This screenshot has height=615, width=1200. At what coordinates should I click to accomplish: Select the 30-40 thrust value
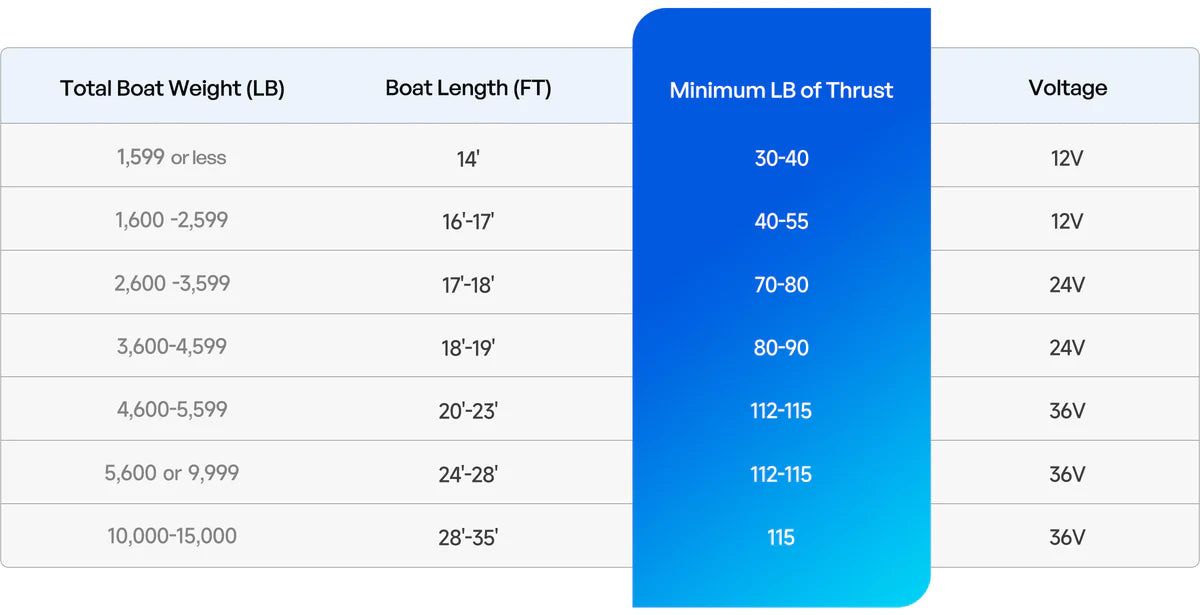781,158
